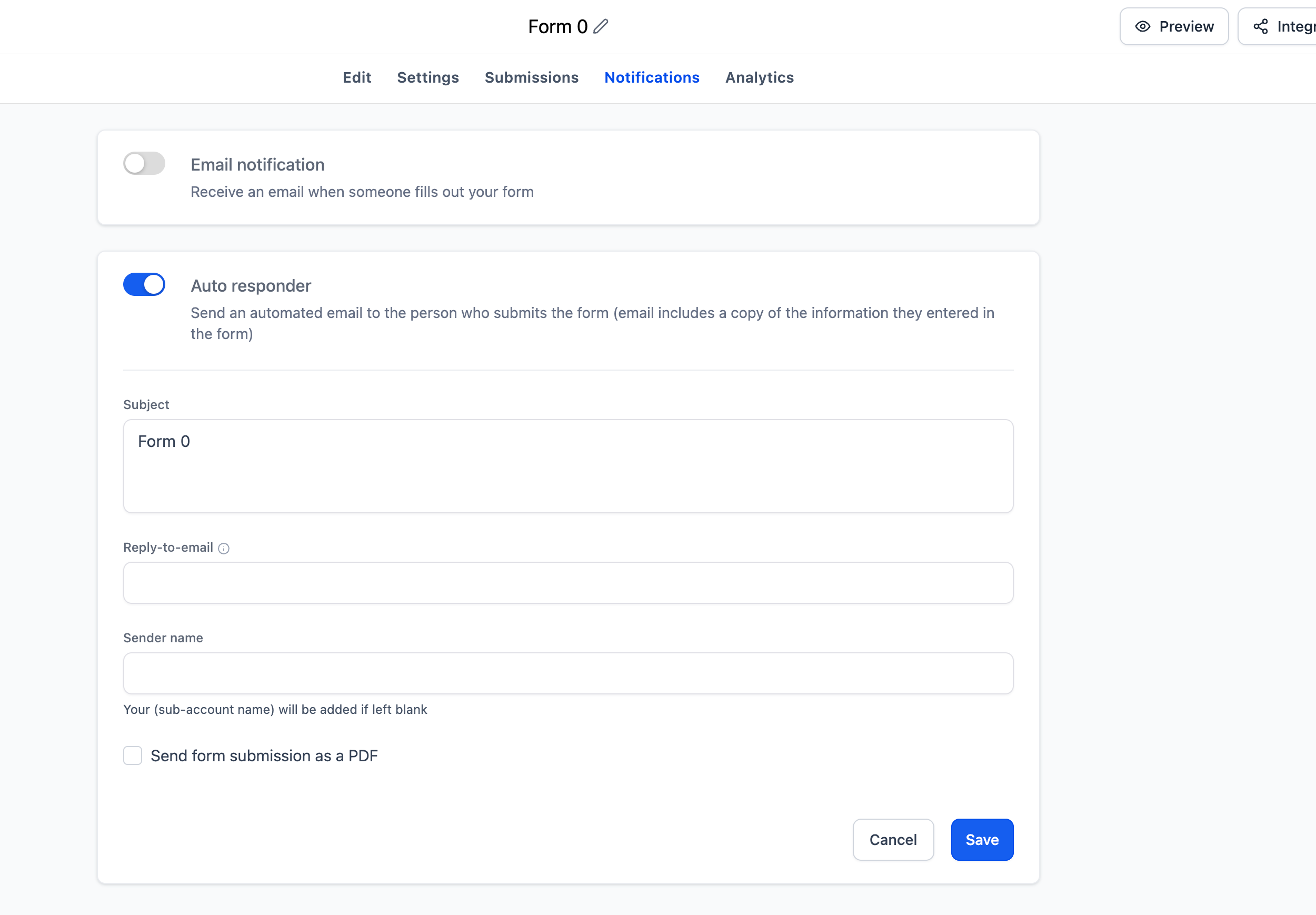
Task: Click the Send form submission as PDF label
Action: coord(264,755)
